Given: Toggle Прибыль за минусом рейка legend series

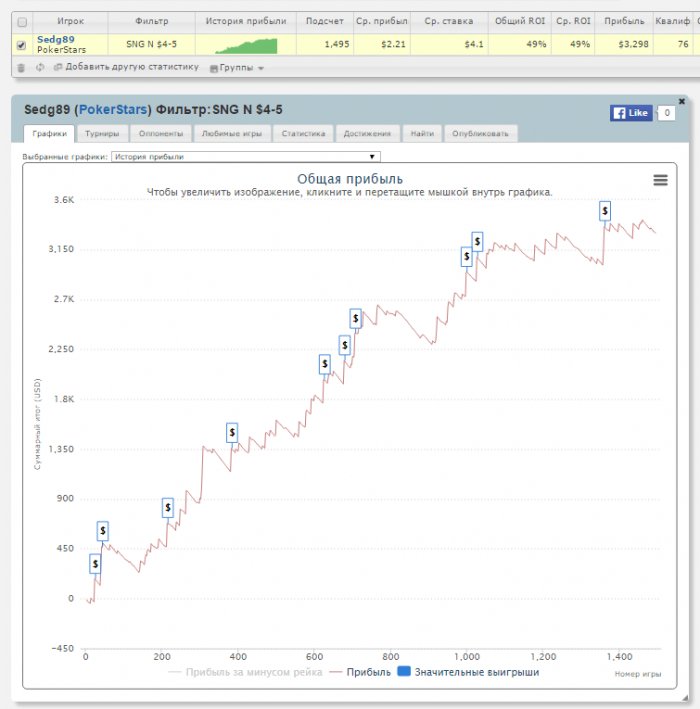Looking at the screenshot, I should point(245,672).
